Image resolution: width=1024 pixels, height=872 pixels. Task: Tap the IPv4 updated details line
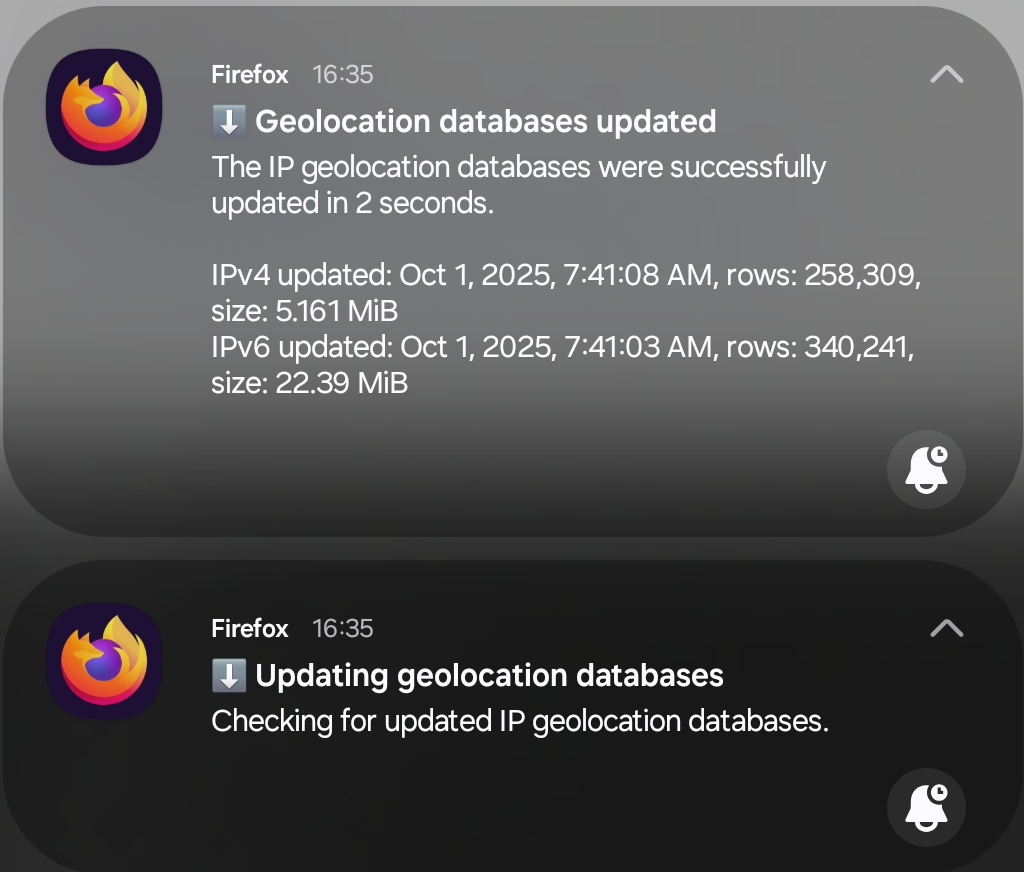click(566, 275)
